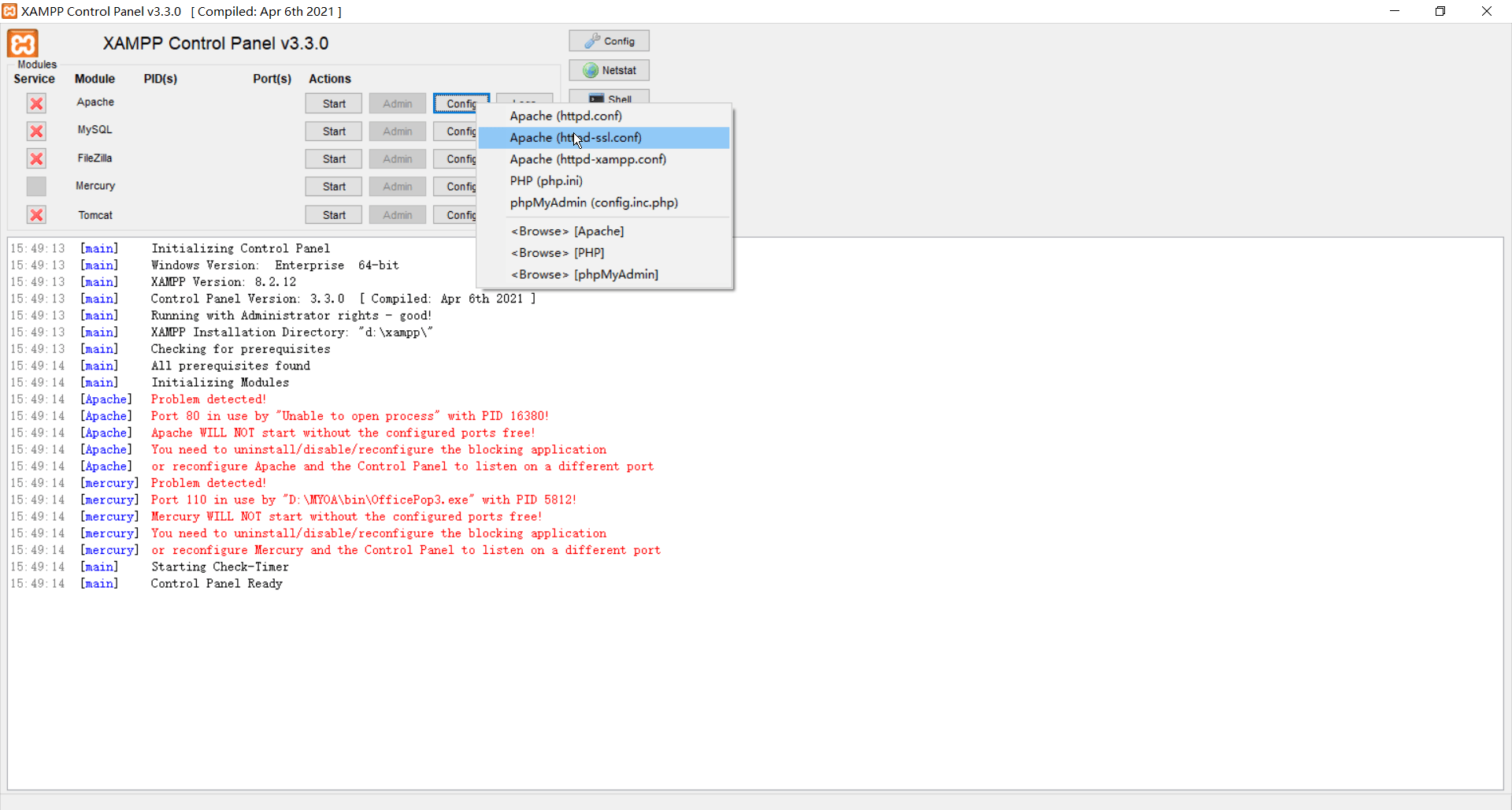Screen dimensions: 1512x810
Task: Click the Apache module label
Action: pos(95,102)
